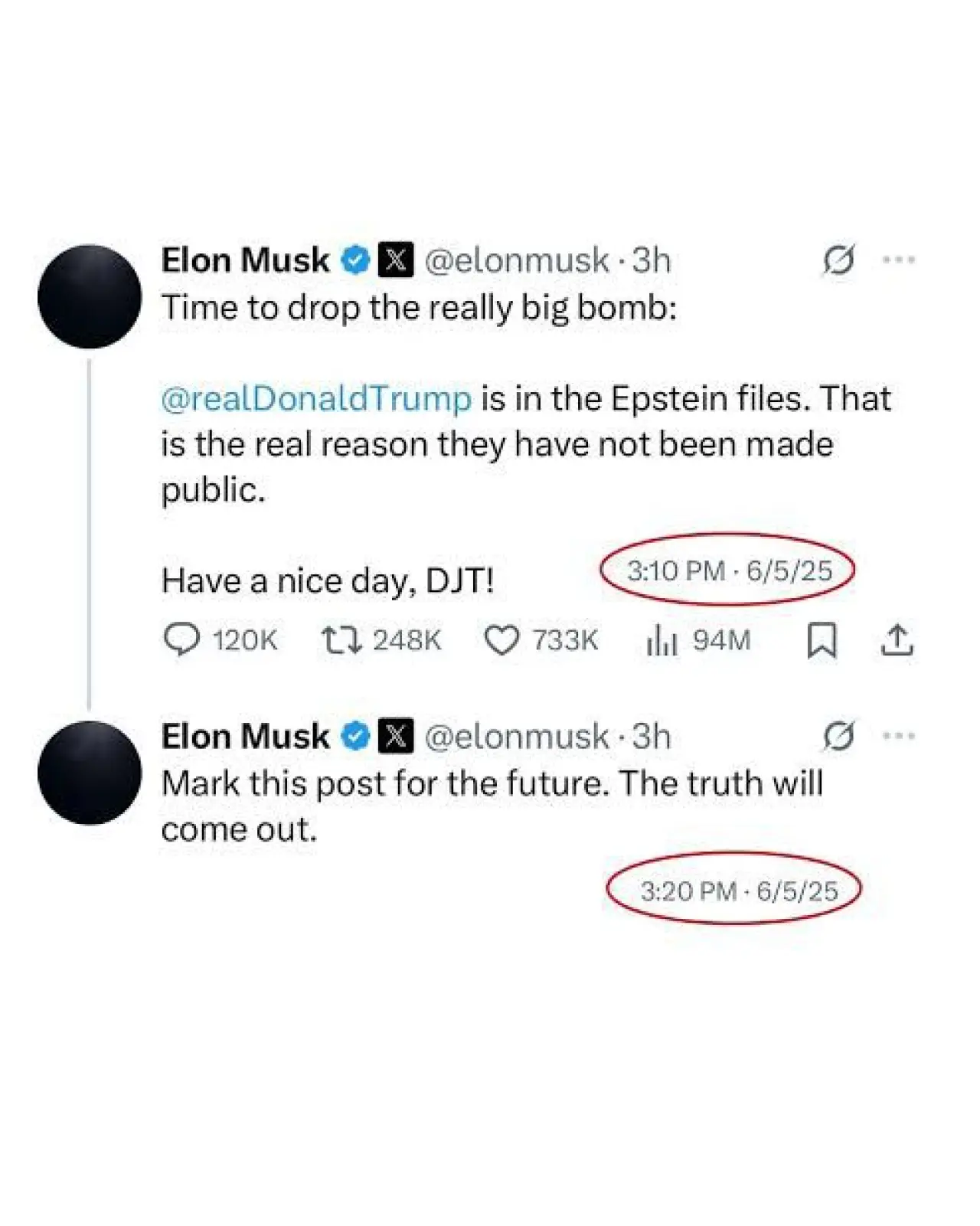This screenshot has width=980, height=1226.
Task: Click verified badge on first post
Action: (355, 260)
